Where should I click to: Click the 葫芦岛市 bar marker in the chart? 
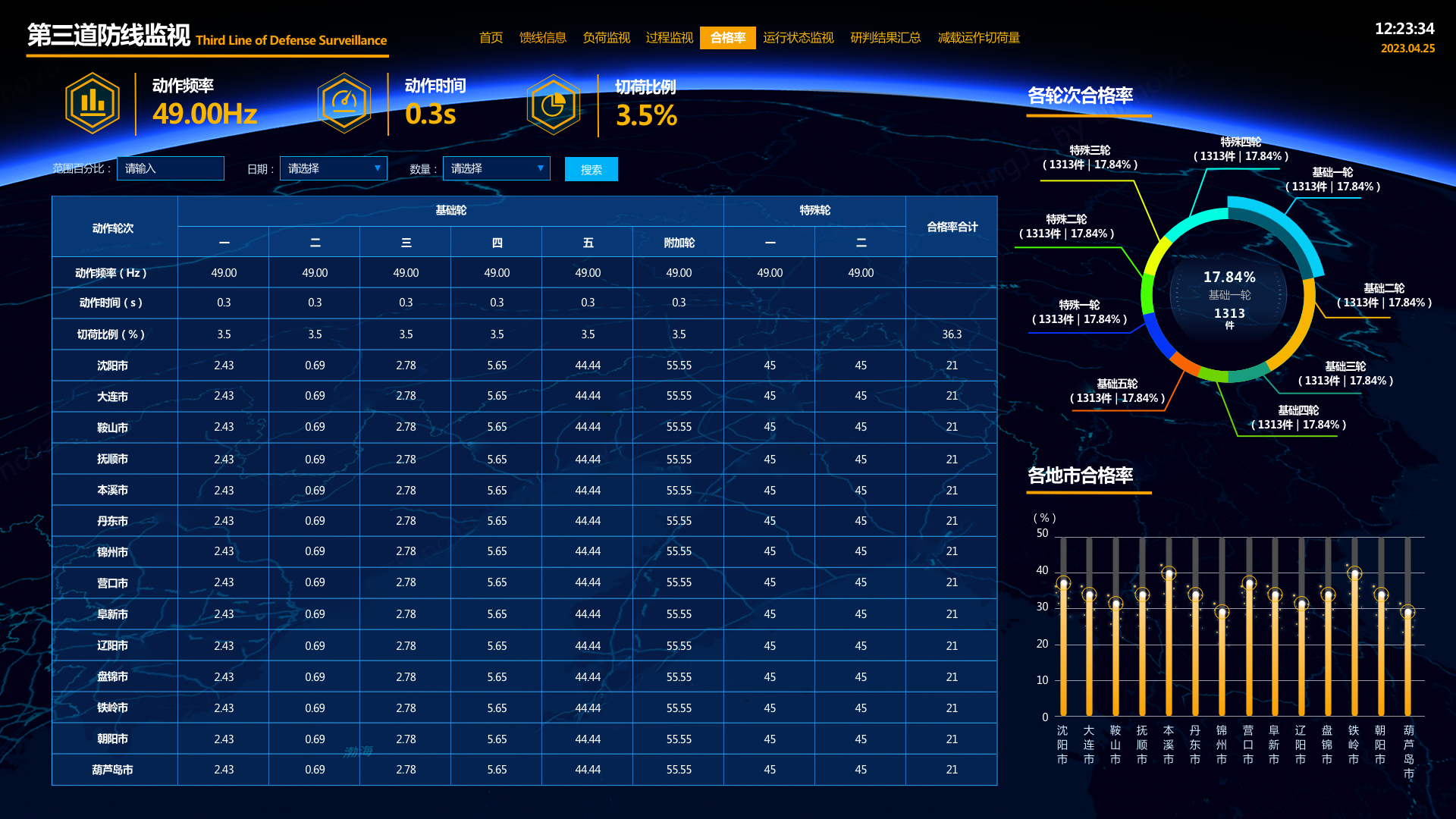[x=1407, y=612]
